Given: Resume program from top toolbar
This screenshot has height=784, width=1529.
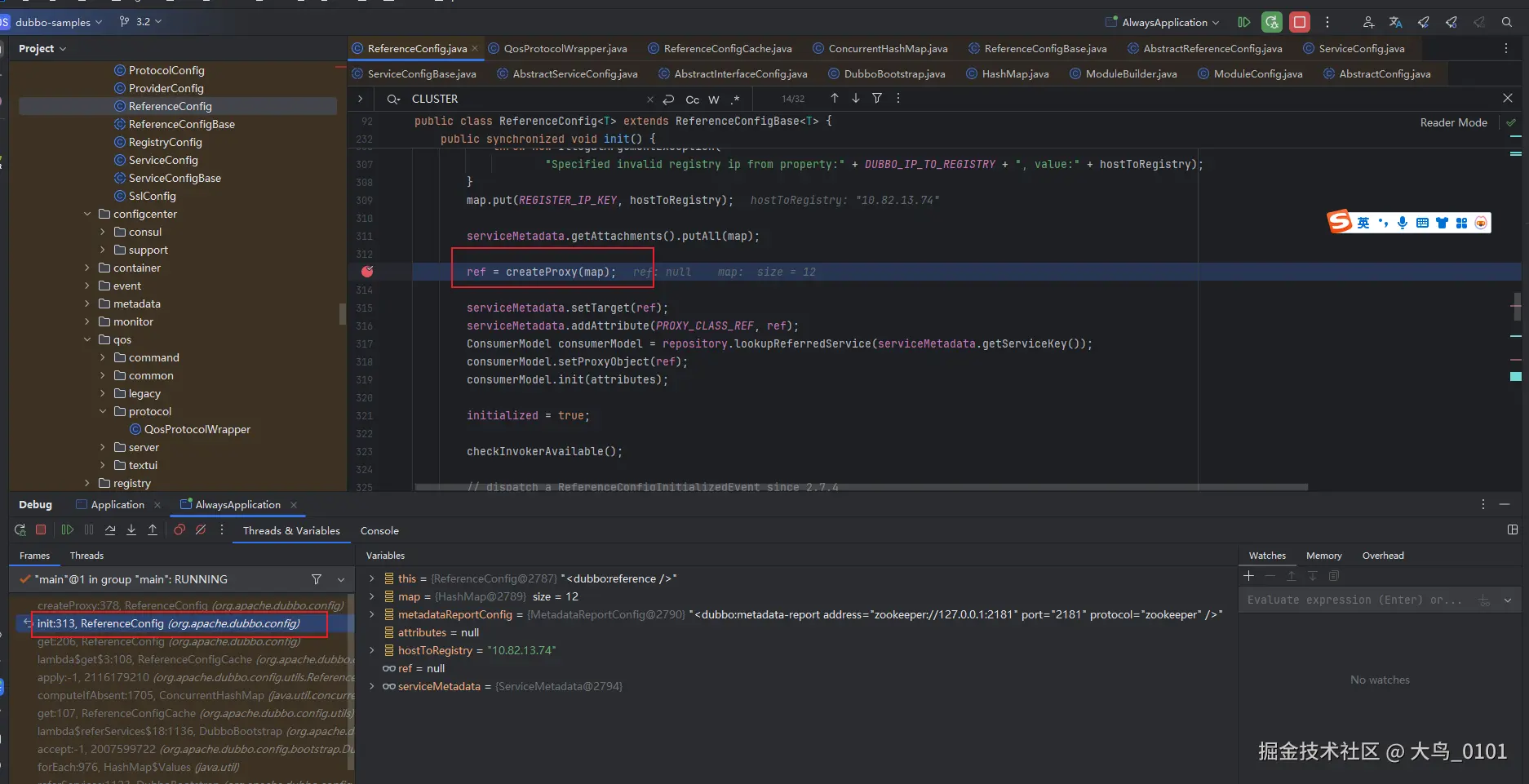Looking at the screenshot, I should [x=1243, y=22].
